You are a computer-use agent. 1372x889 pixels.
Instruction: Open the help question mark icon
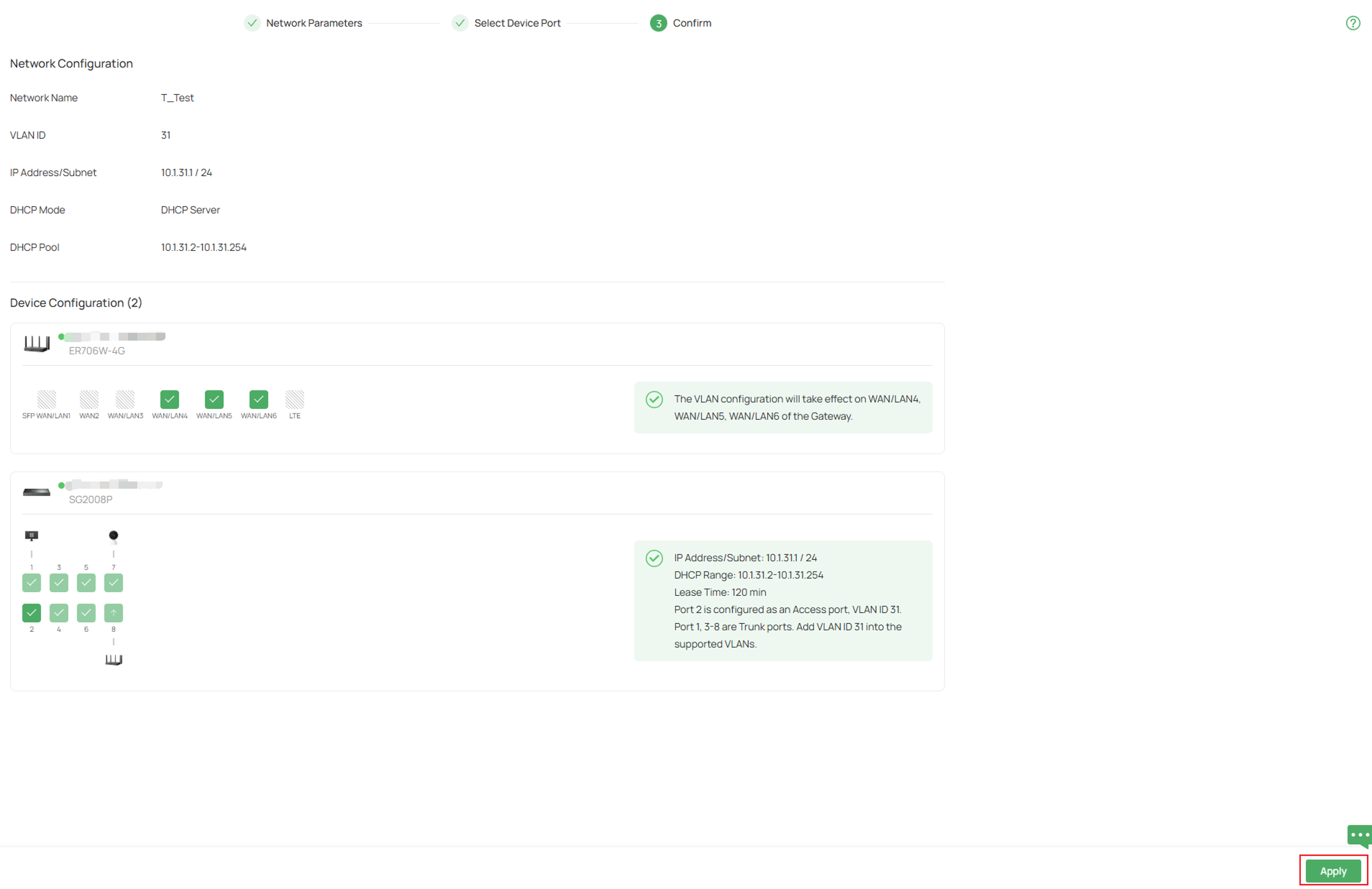[x=1352, y=23]
